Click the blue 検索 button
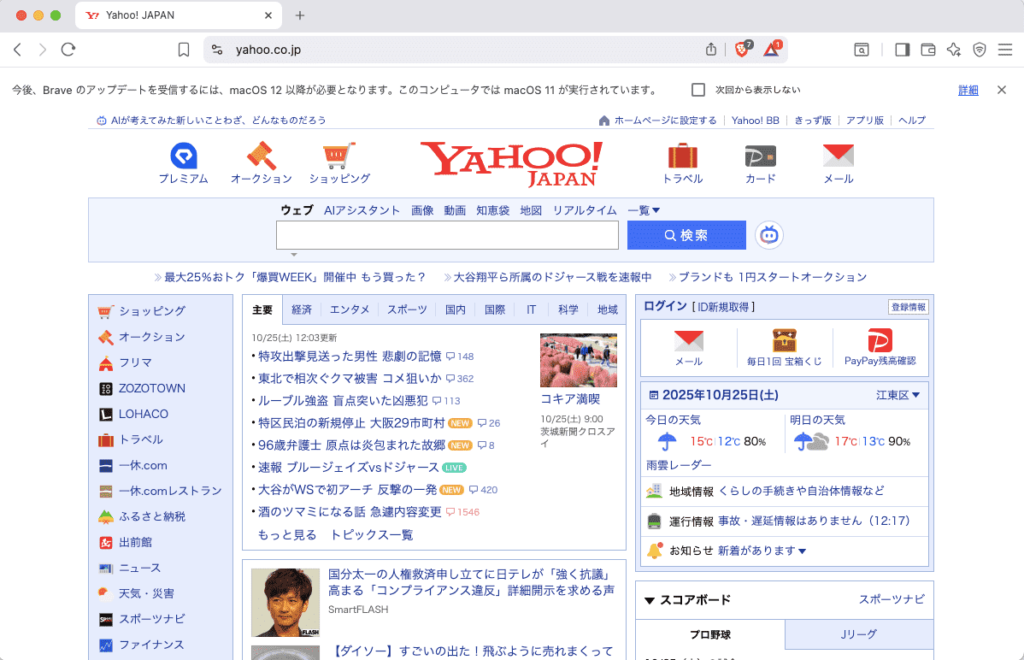1024x660 pixels. click(686, 235)
